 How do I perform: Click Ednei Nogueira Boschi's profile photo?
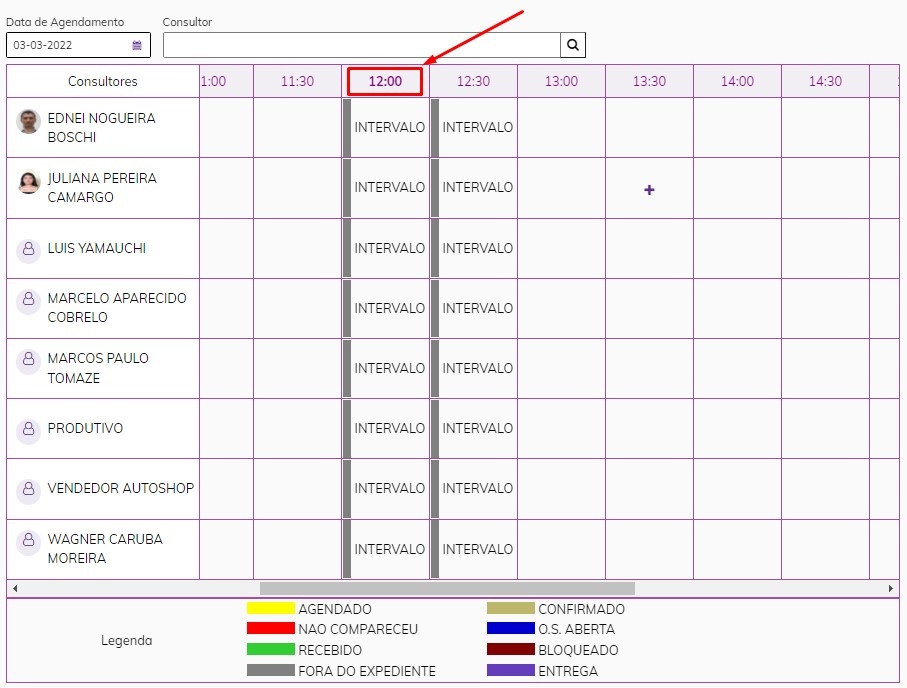point(28,122)
